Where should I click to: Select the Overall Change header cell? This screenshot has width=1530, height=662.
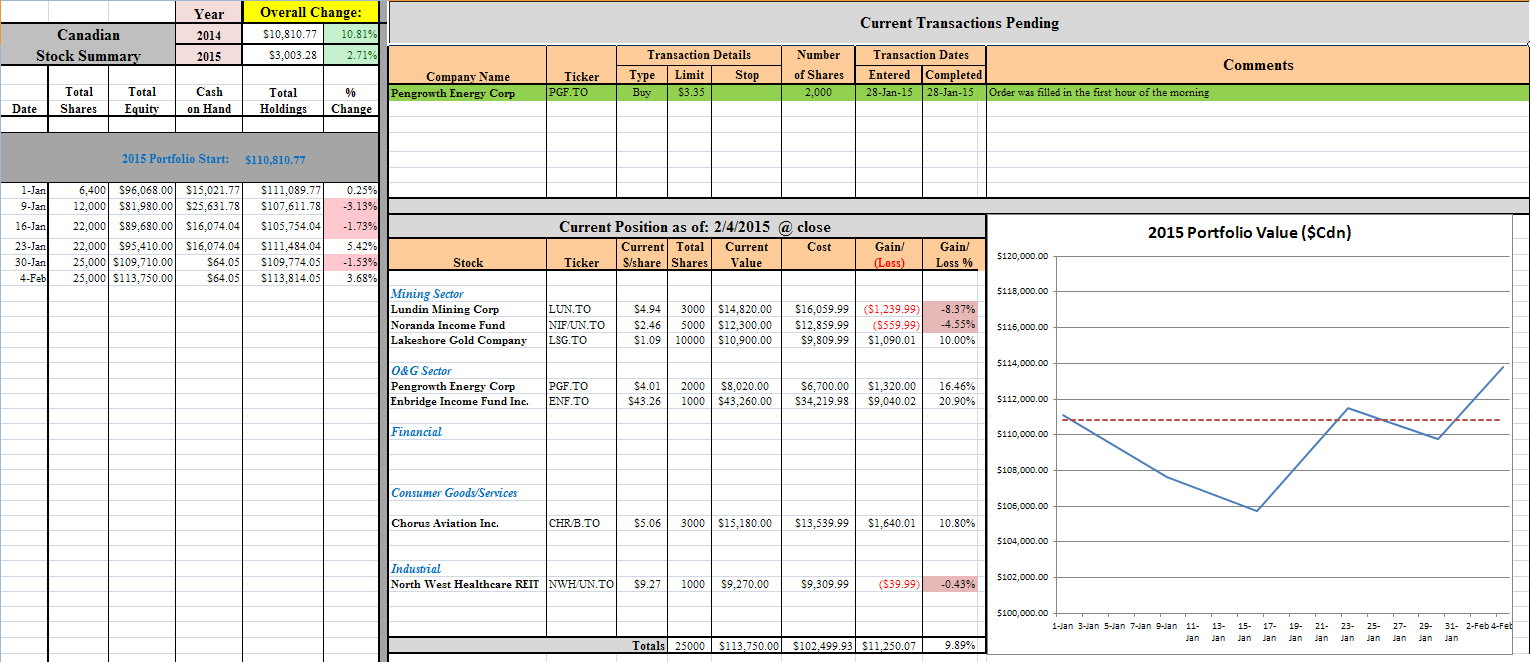click(312, 13)
